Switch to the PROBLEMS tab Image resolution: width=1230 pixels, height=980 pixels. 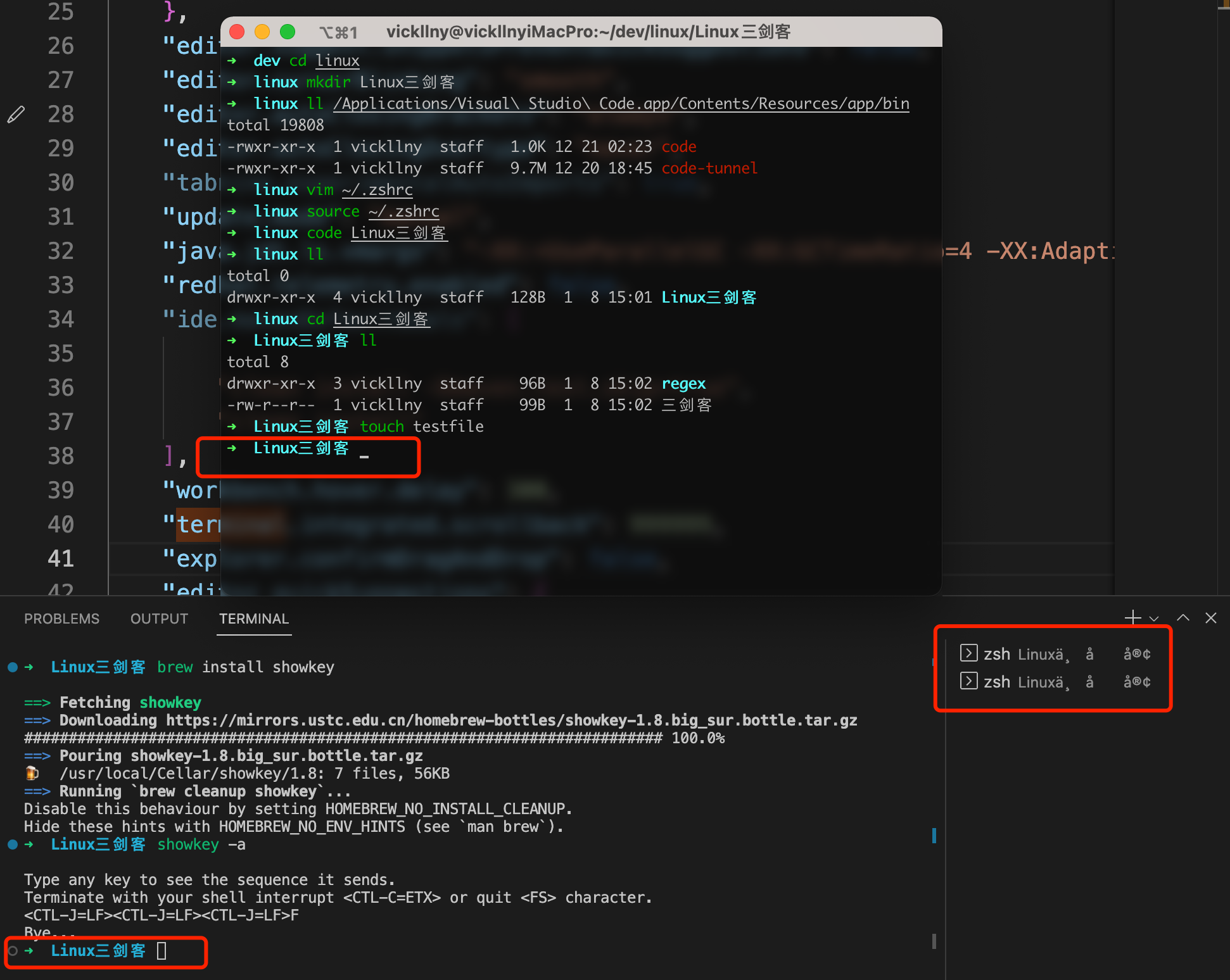click(61, 619)
